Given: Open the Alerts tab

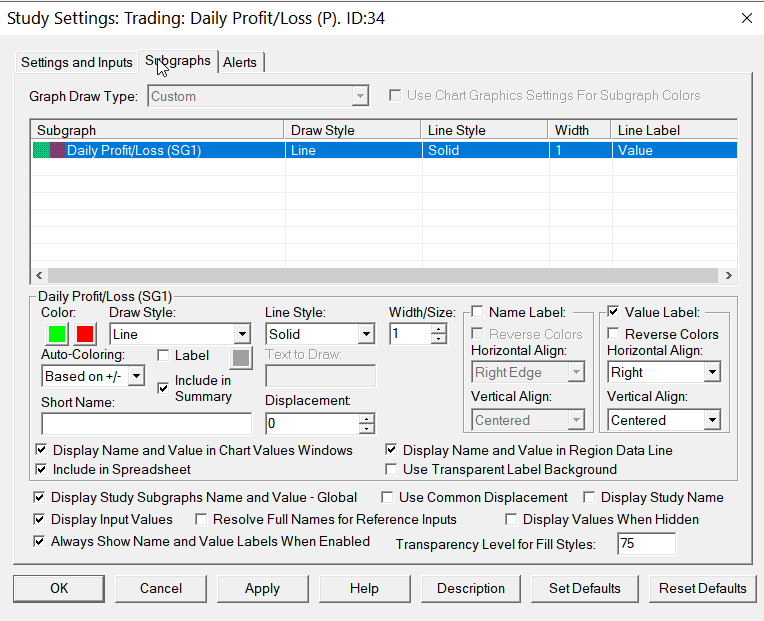Looking at the screenshot, I should click(x=240, y=62).
